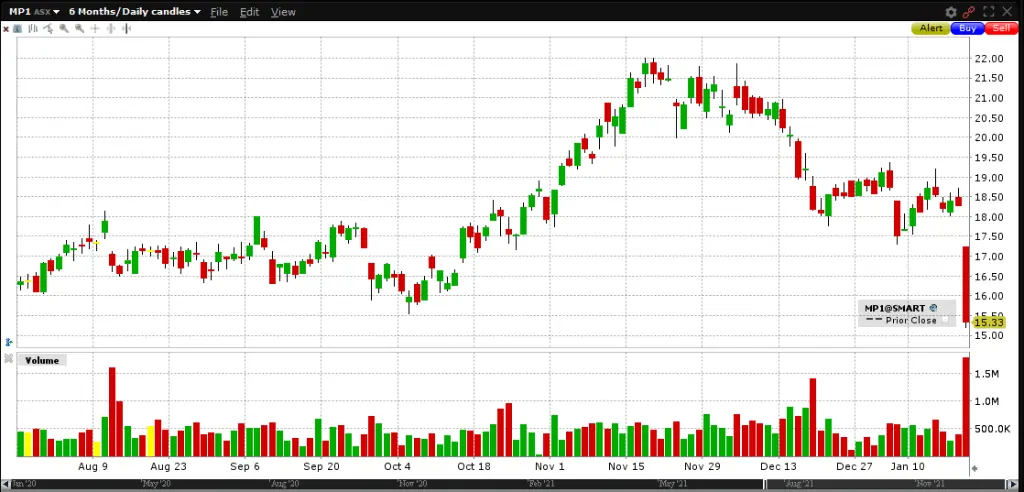Select the crosshair cursor tool
1024x492 pixels.
click(96, 29)
